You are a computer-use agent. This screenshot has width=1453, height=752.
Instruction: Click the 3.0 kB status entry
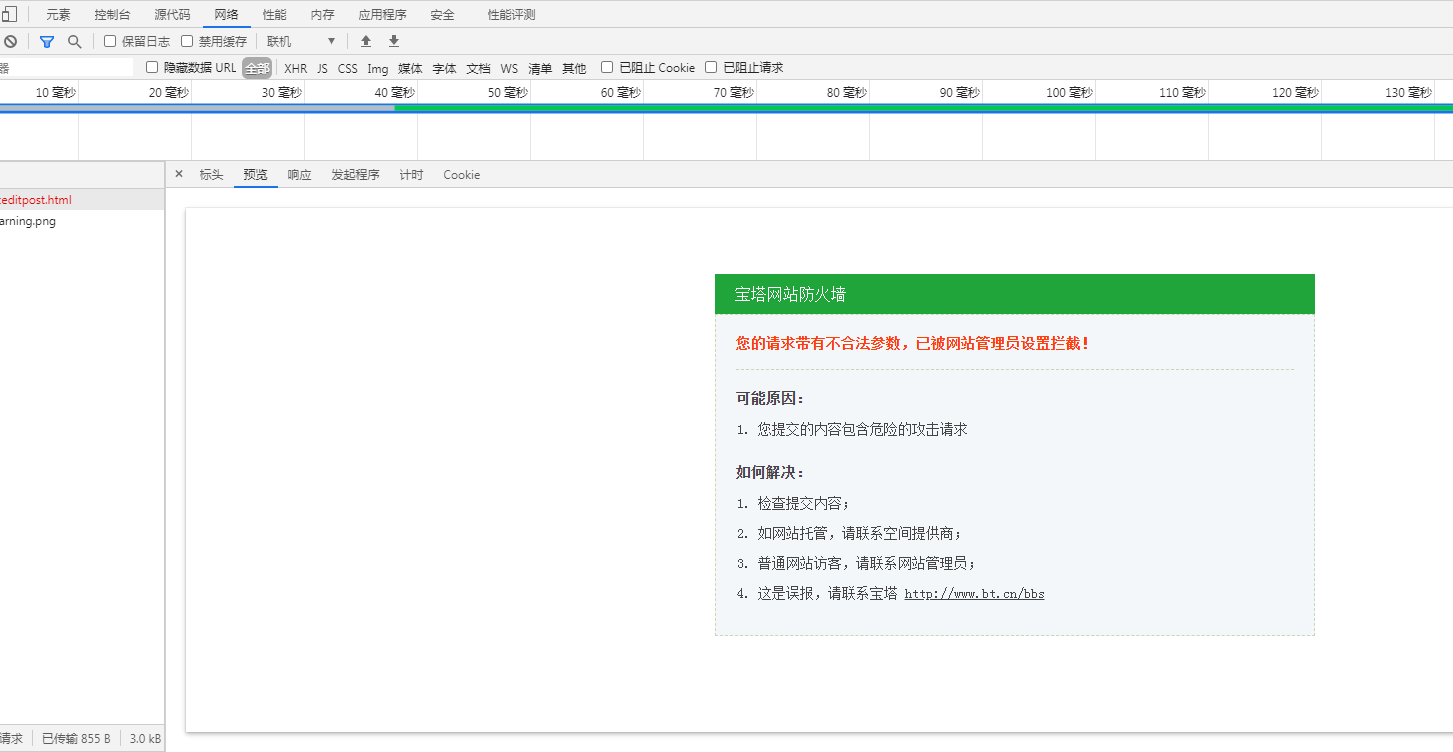coord(145,739)
